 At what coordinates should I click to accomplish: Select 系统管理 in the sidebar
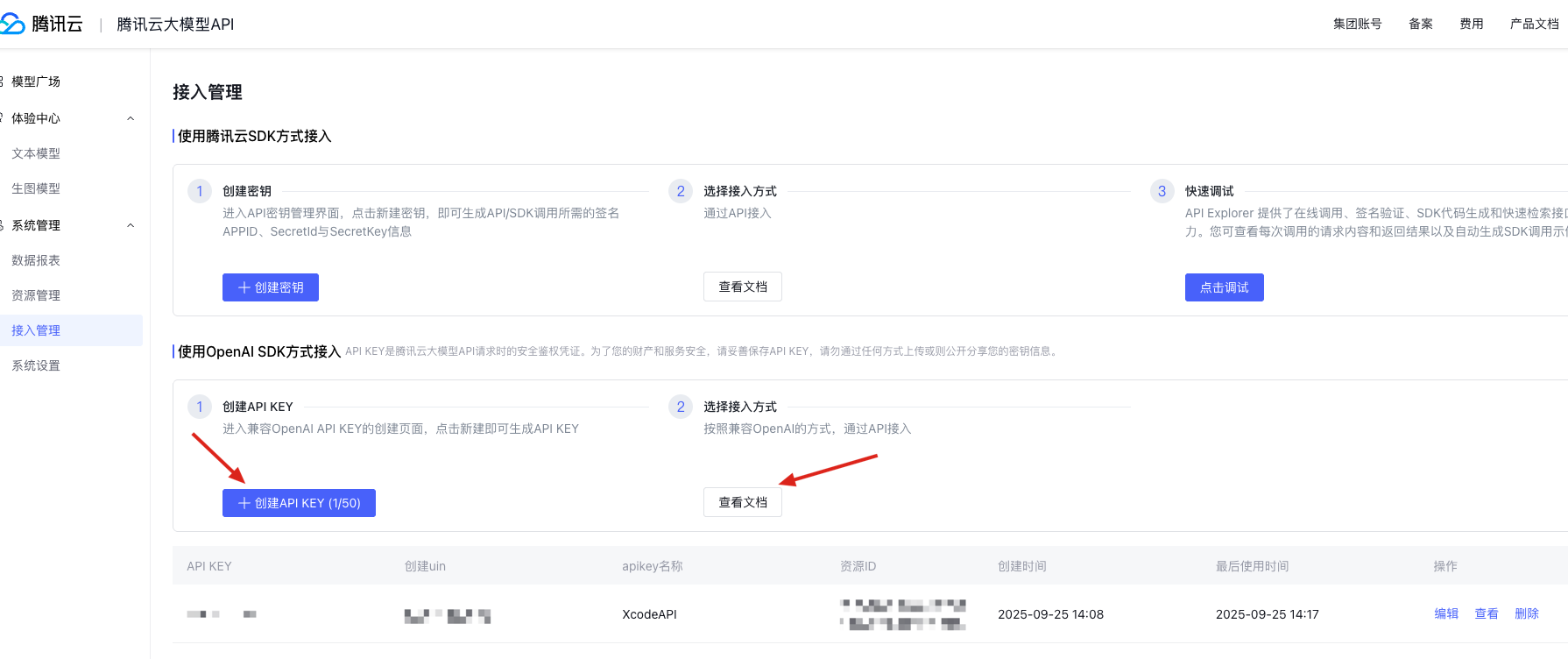click(36, 225)
